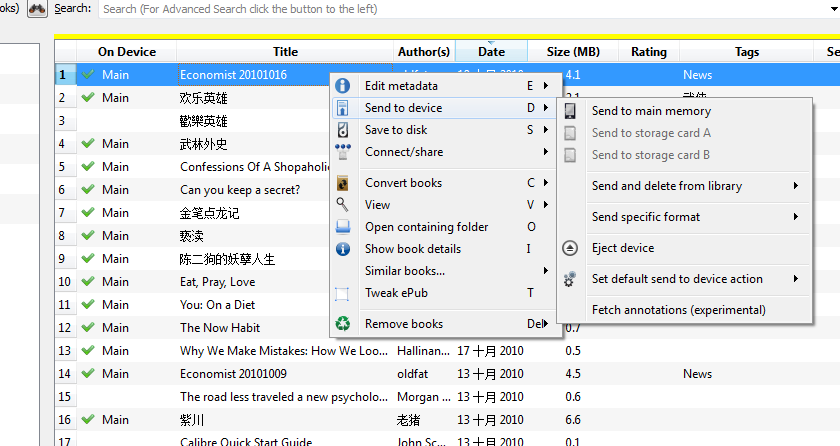840x446 pixels.
Task: Click the Edit metadata icon
Action: [x=342, y=86]
